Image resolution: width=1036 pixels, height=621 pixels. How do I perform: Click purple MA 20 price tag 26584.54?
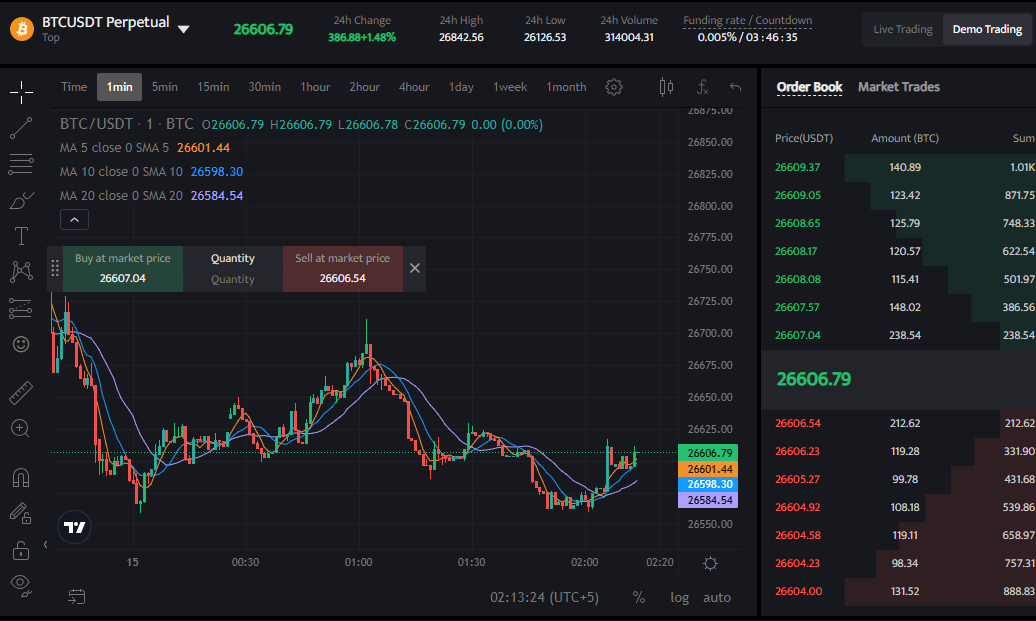coord(708,500)
